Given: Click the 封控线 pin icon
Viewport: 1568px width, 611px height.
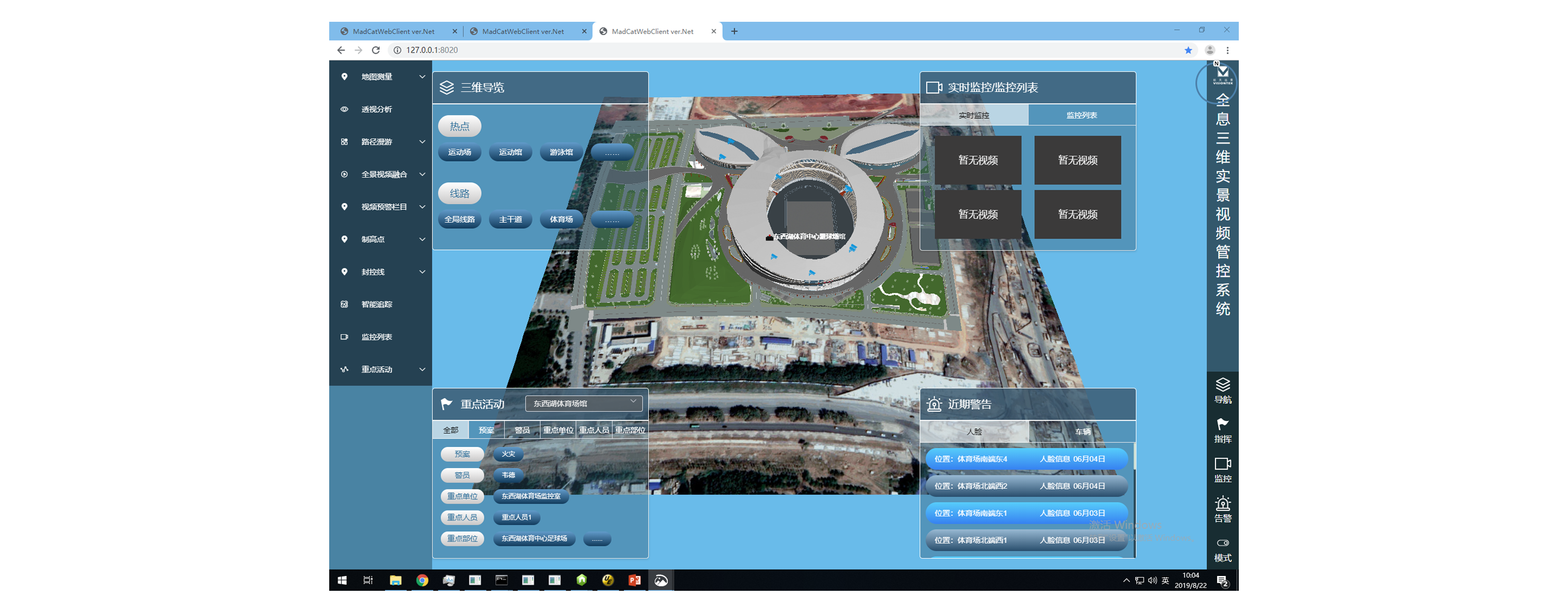Looking at the screenshot, I should tap(345, 271).
